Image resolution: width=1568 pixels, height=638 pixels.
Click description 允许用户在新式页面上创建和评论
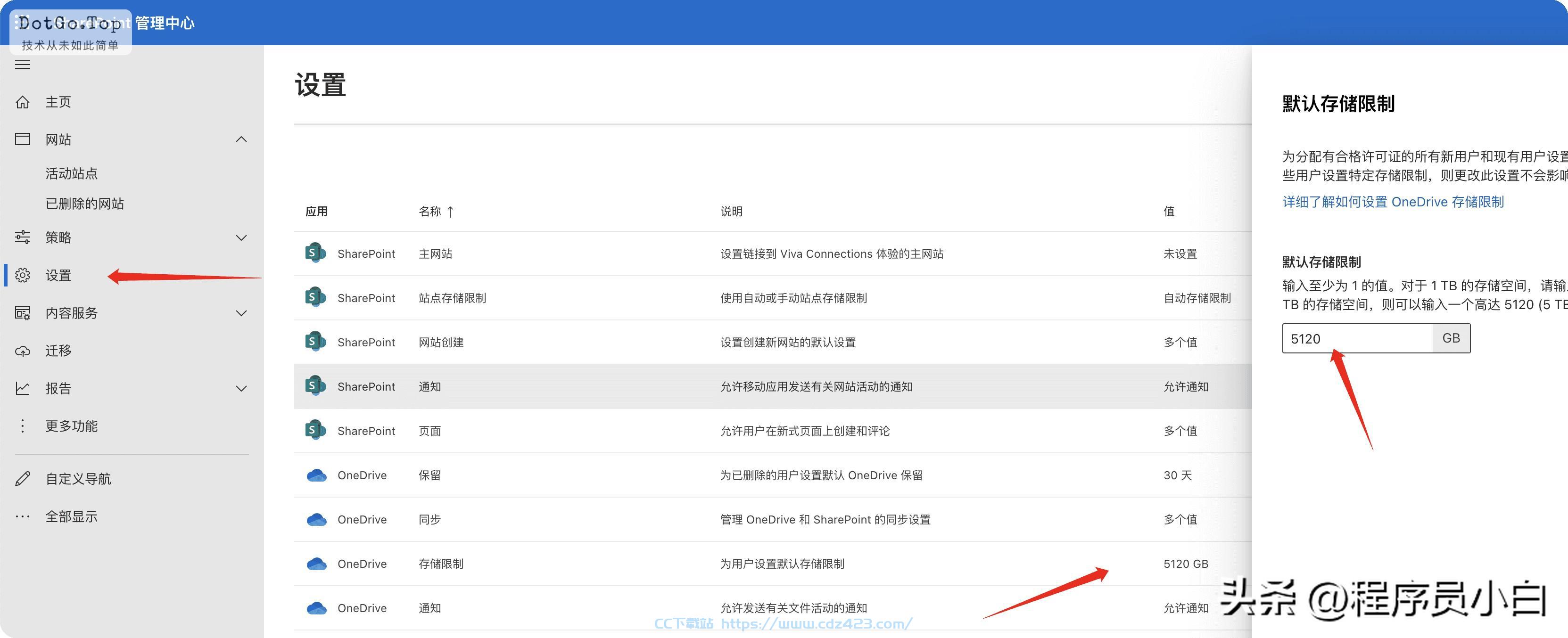pyautogui.click(x=805, y=431)
